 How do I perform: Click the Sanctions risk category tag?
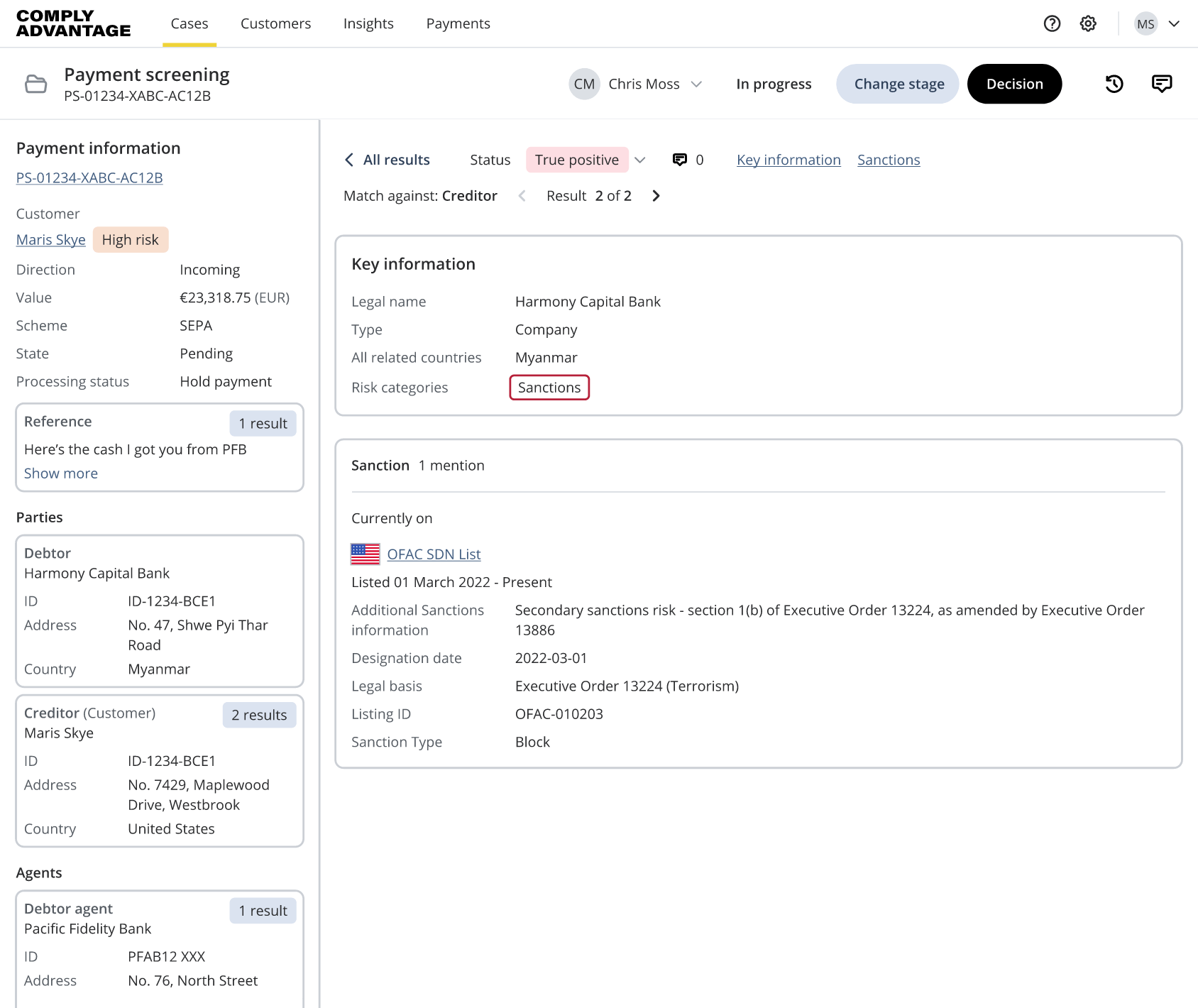(549, 388)
